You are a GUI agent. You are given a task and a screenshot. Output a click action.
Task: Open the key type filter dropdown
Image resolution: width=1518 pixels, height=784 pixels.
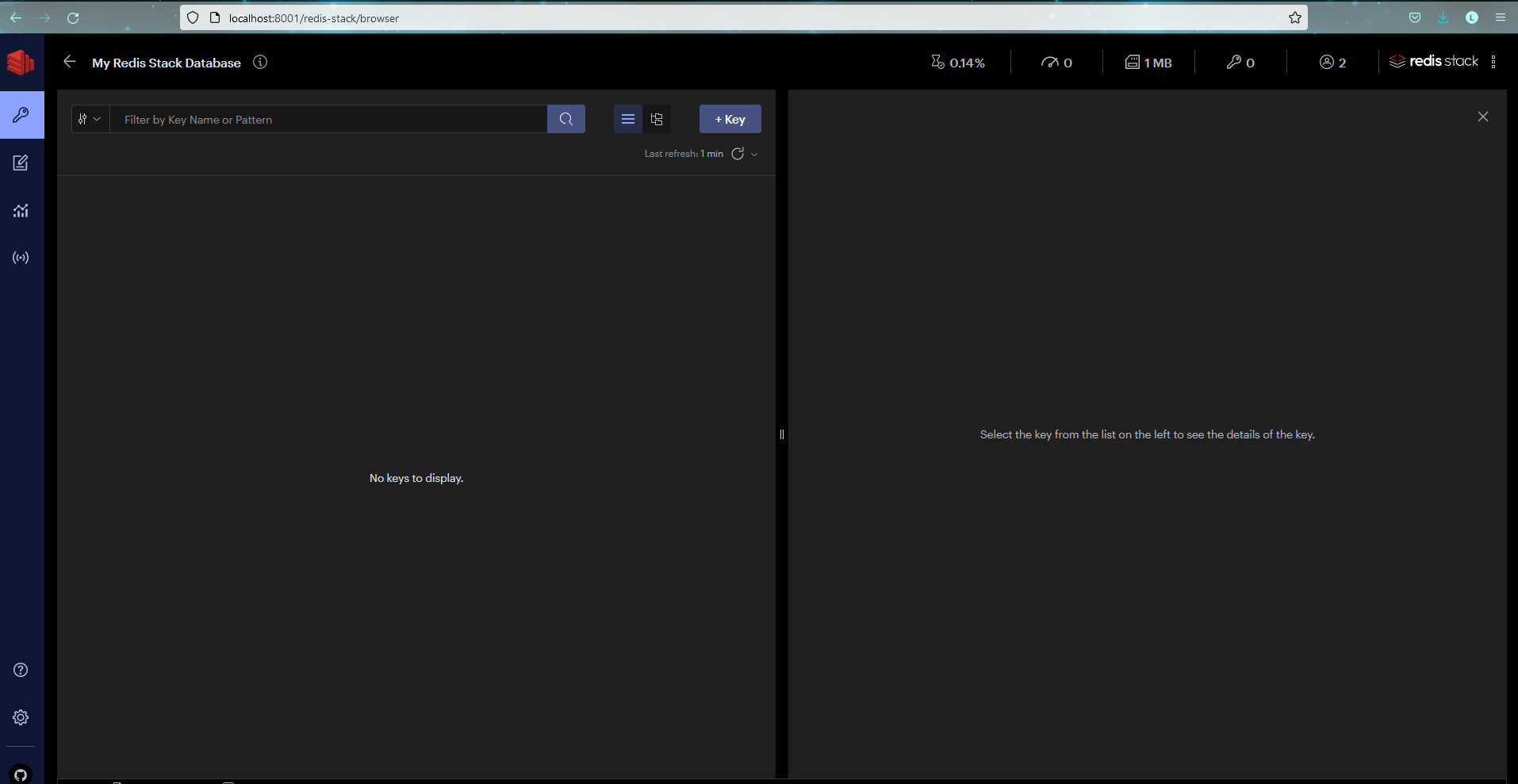pyautogui.click(x=90, y=119)
